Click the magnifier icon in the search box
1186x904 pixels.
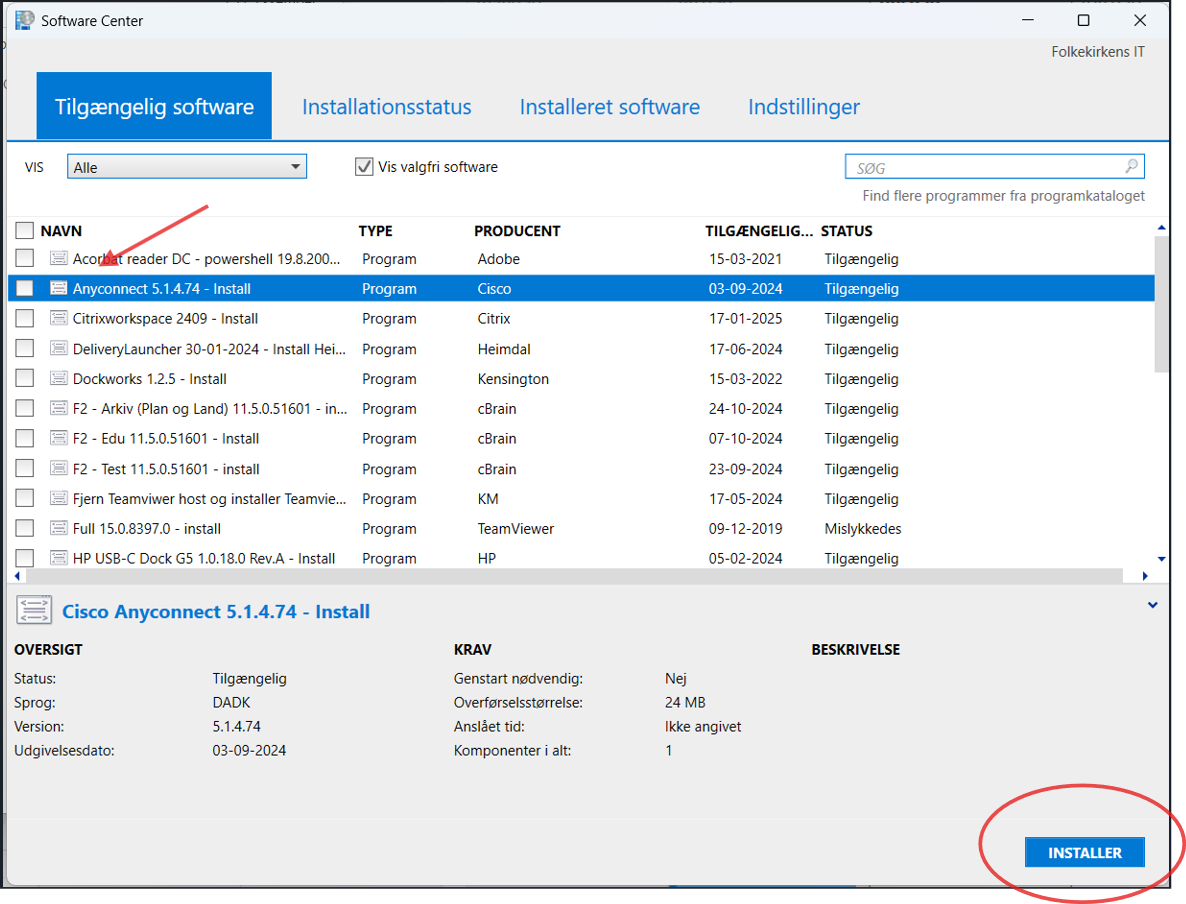[x=1131, y=166]
